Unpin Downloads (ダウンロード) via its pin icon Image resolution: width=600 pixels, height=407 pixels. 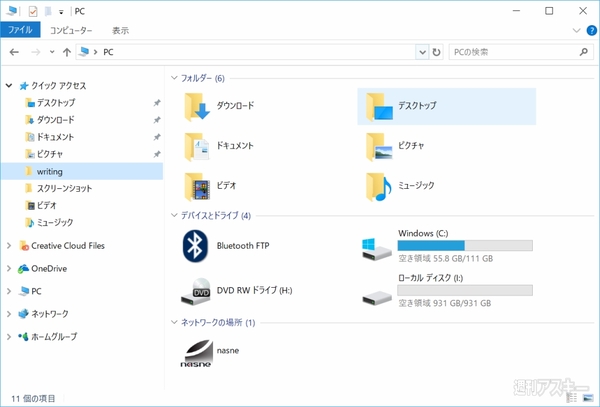(x=157, y=120)
